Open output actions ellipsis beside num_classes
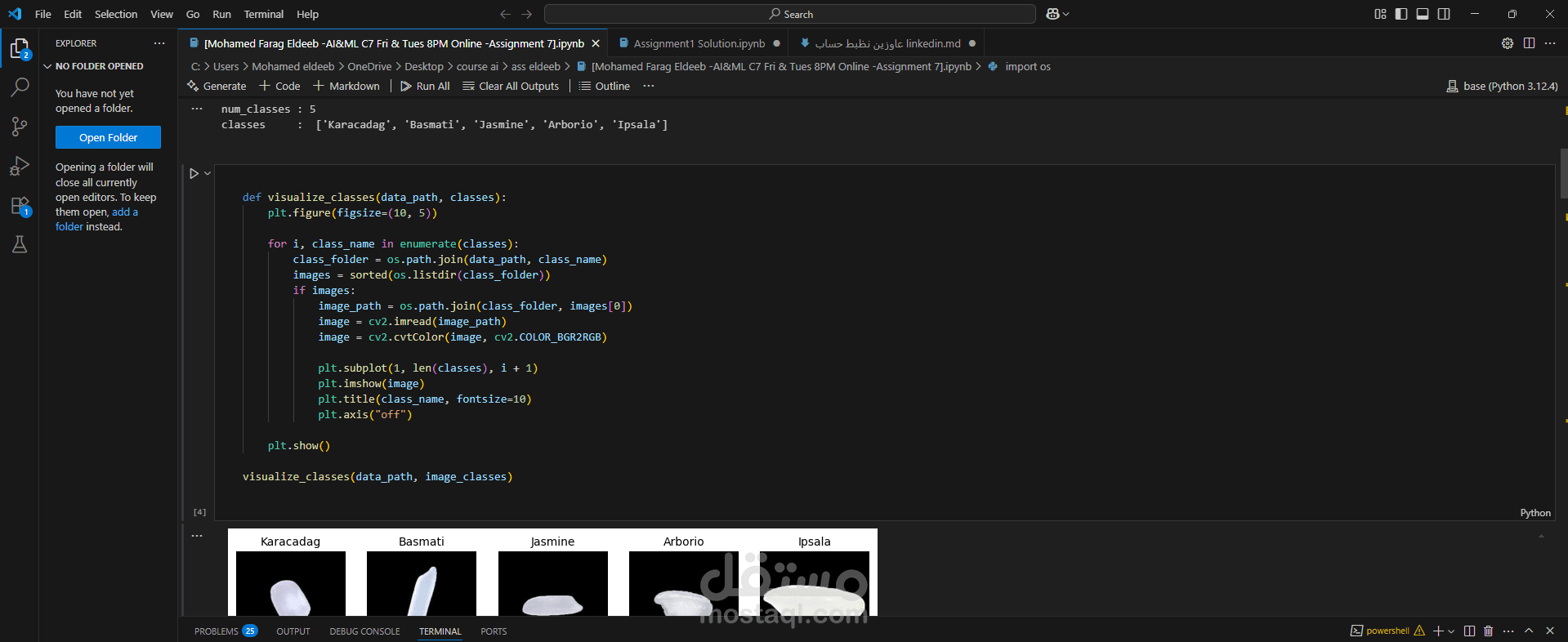1568x642 pixels. (197, 109)
